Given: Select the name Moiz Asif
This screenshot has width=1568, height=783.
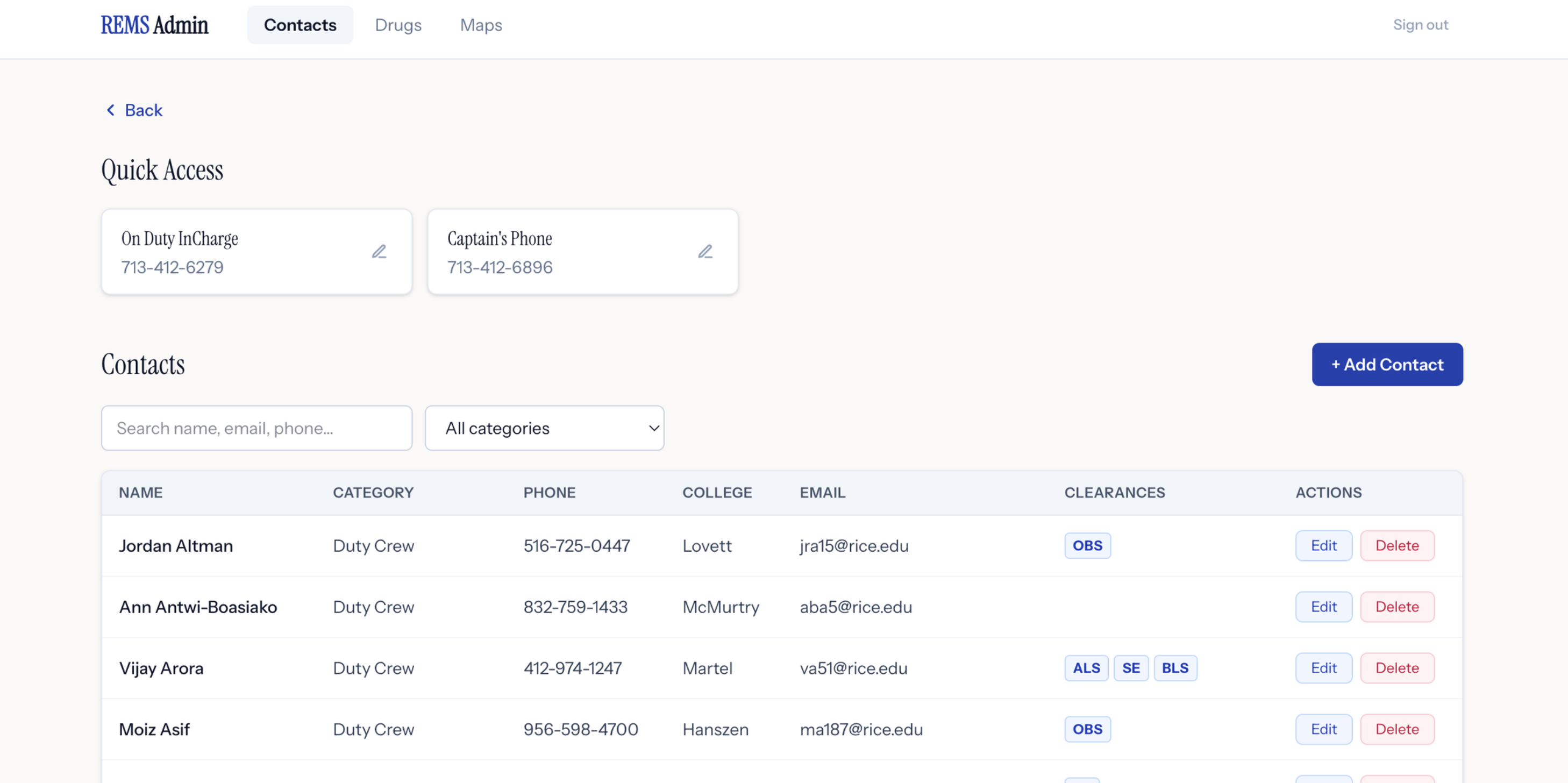Looking at the screenshot, I should tap(154, 729).
